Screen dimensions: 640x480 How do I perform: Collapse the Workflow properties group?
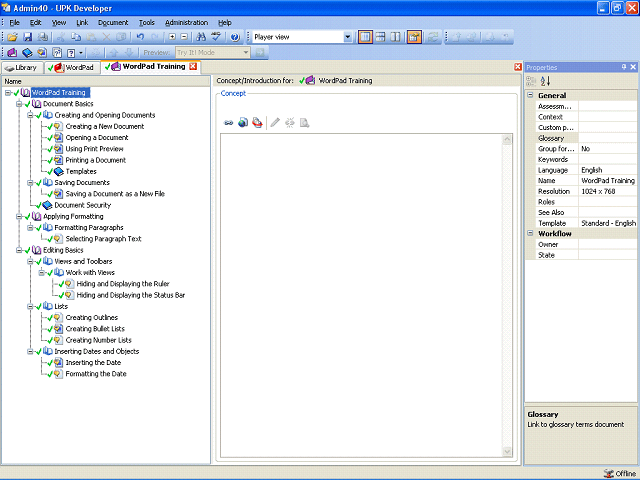(x=530, y=233)
